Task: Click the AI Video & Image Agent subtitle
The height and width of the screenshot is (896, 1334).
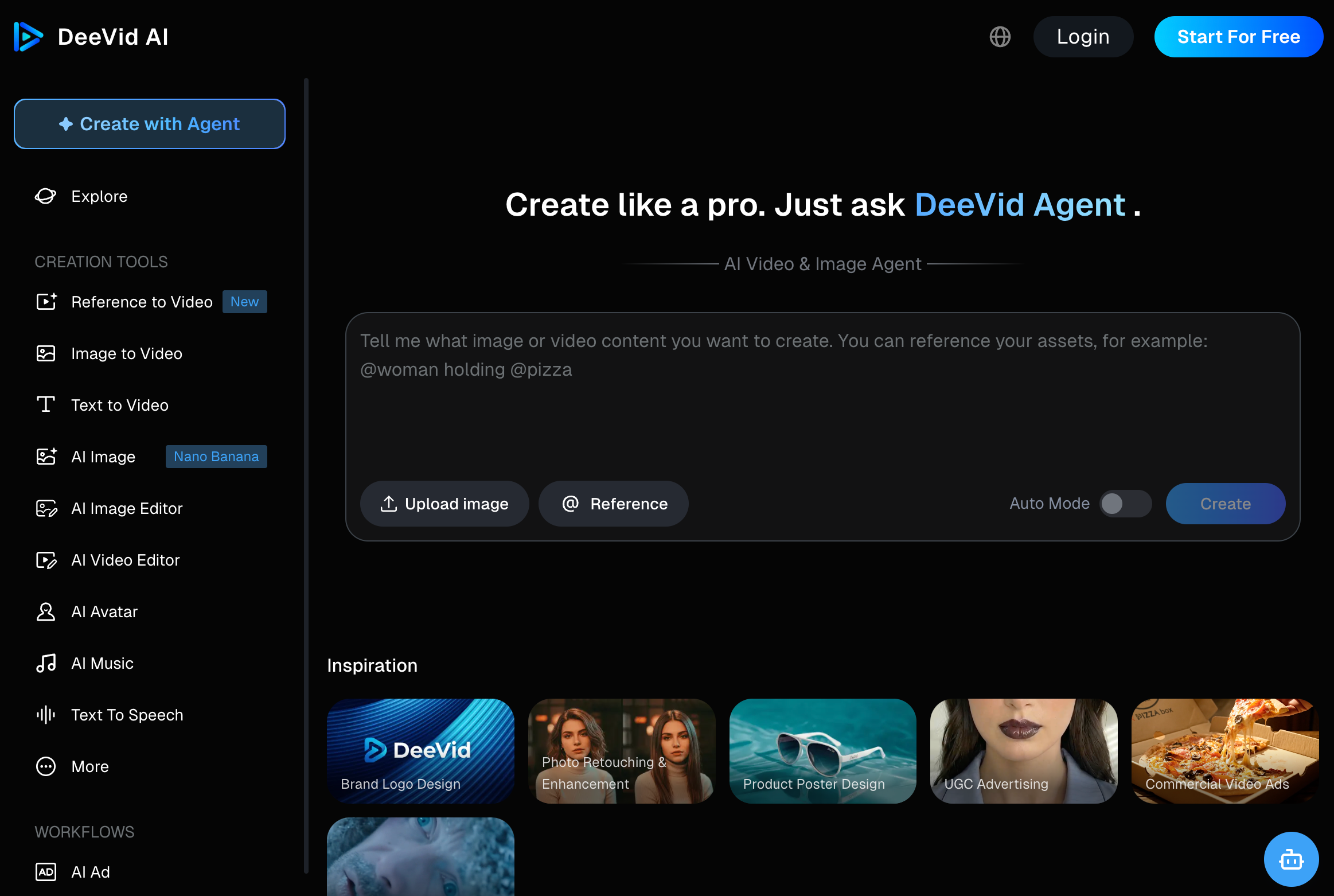Action: pyautogui.click(x=822, y=264)
